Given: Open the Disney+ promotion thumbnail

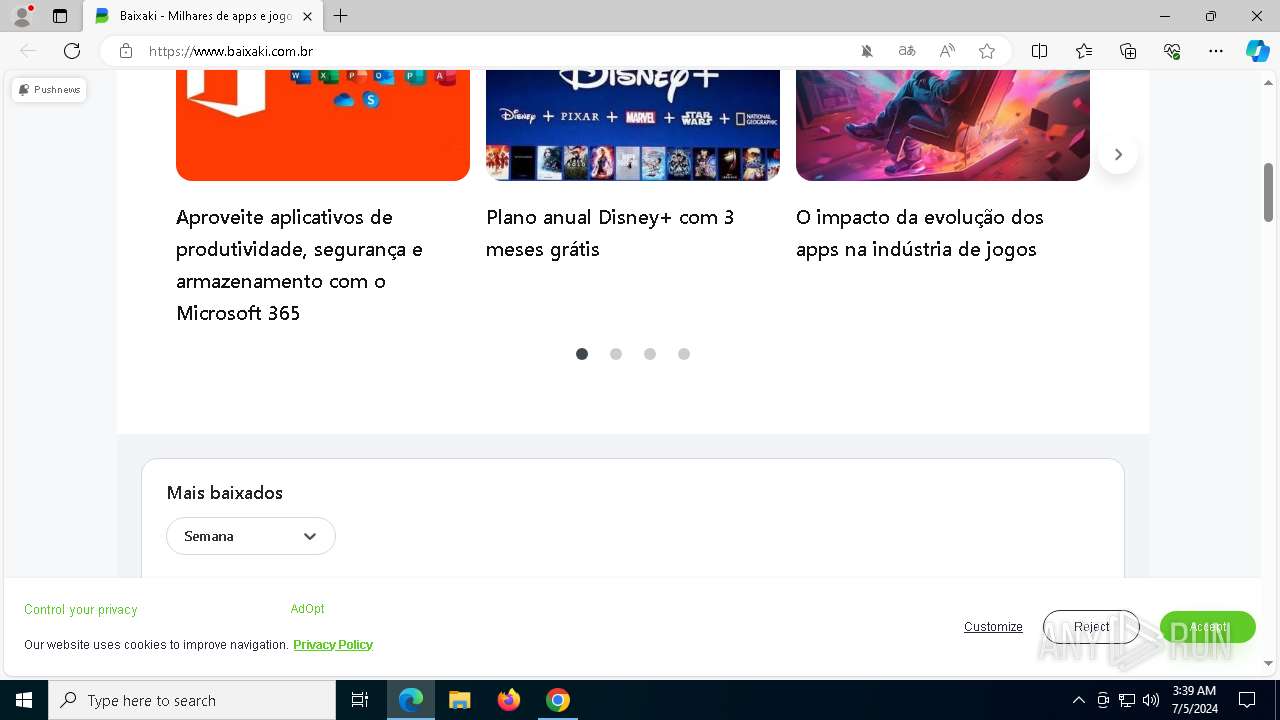Looking at the screenshot, I should 633,125.
